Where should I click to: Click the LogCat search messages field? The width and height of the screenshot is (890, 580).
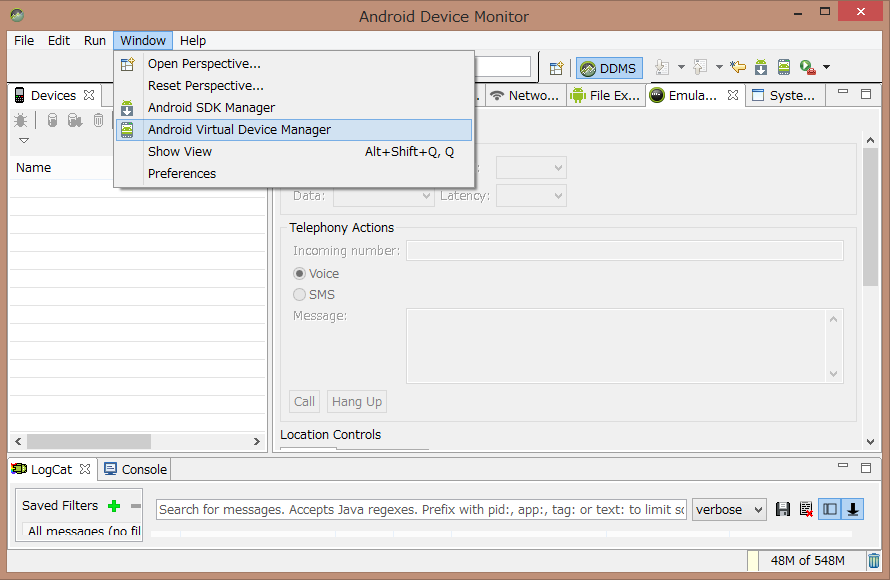422,510
